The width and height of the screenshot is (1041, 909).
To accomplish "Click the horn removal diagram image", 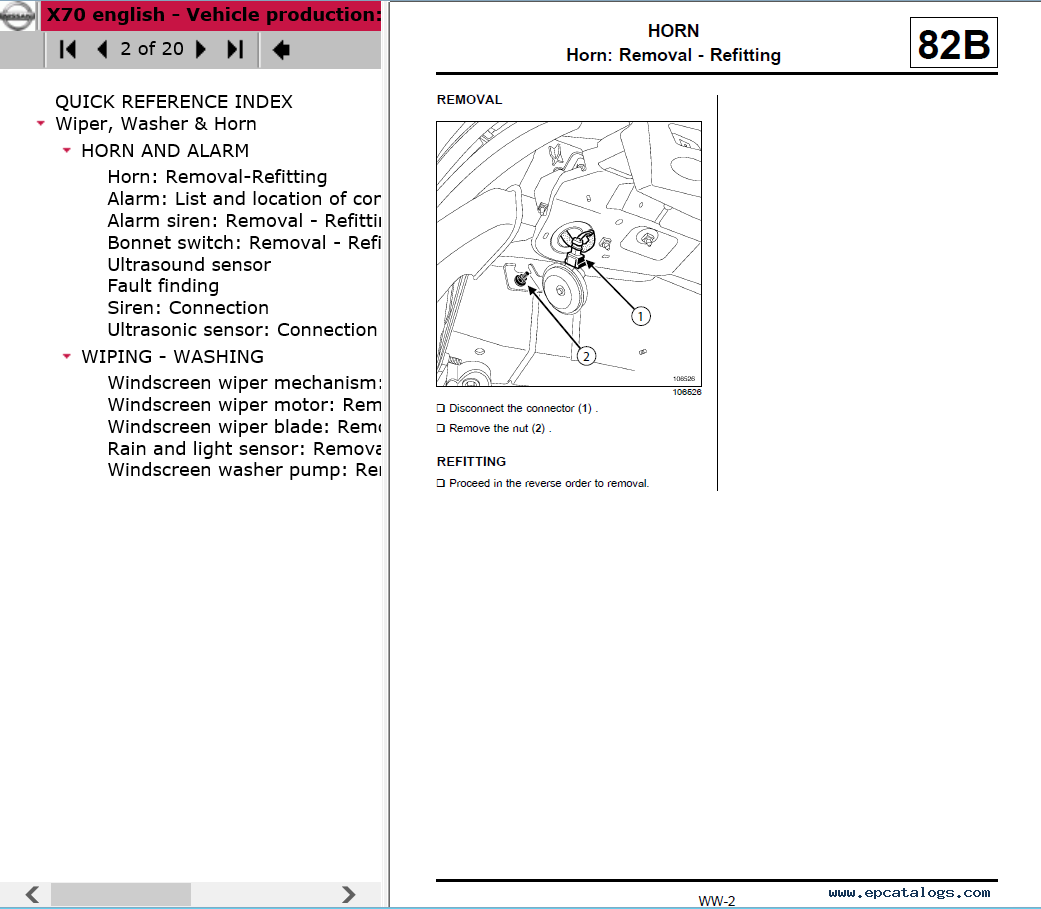I will (568, 254).
